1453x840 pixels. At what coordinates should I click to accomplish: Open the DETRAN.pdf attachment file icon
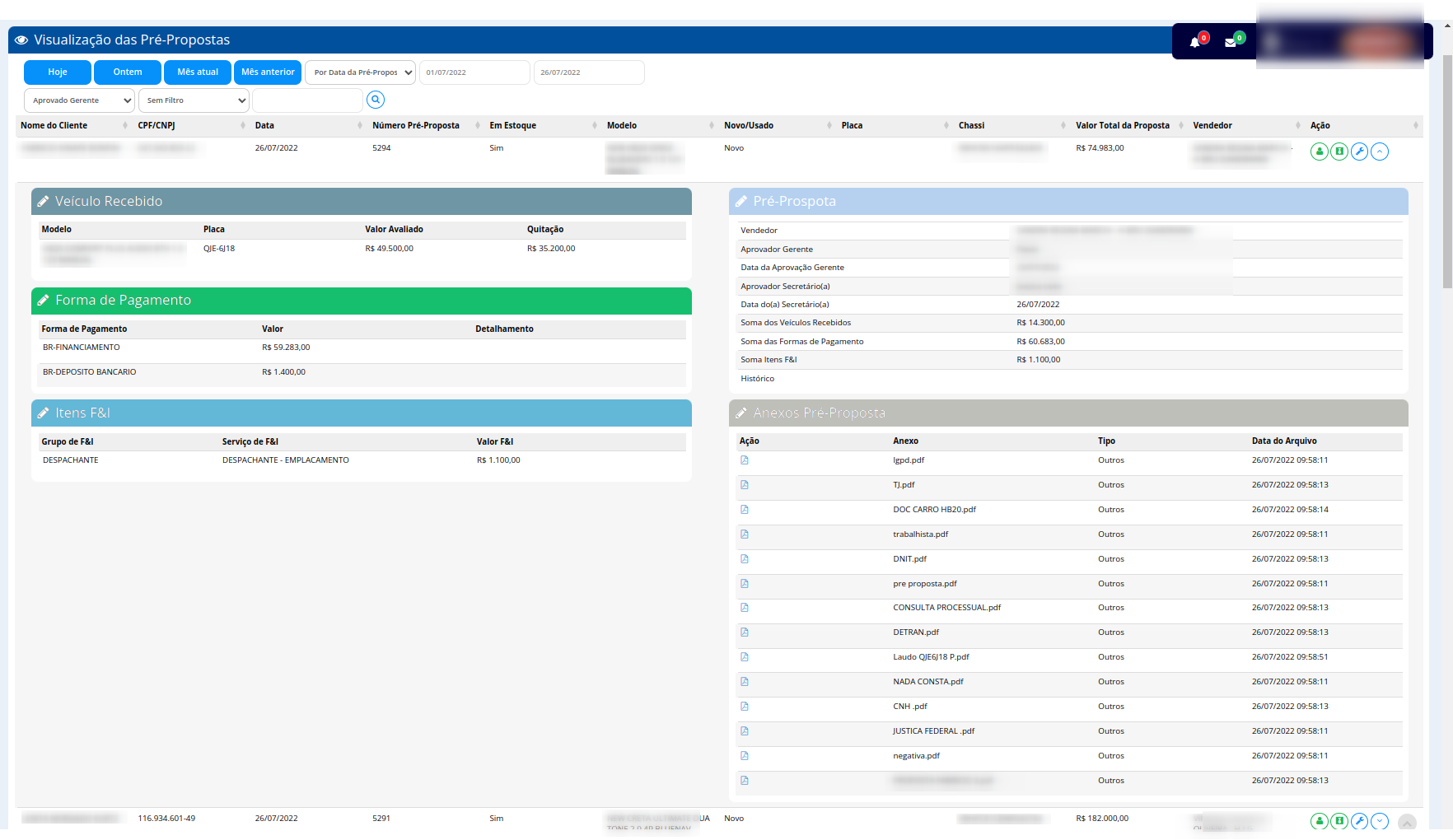745,632
